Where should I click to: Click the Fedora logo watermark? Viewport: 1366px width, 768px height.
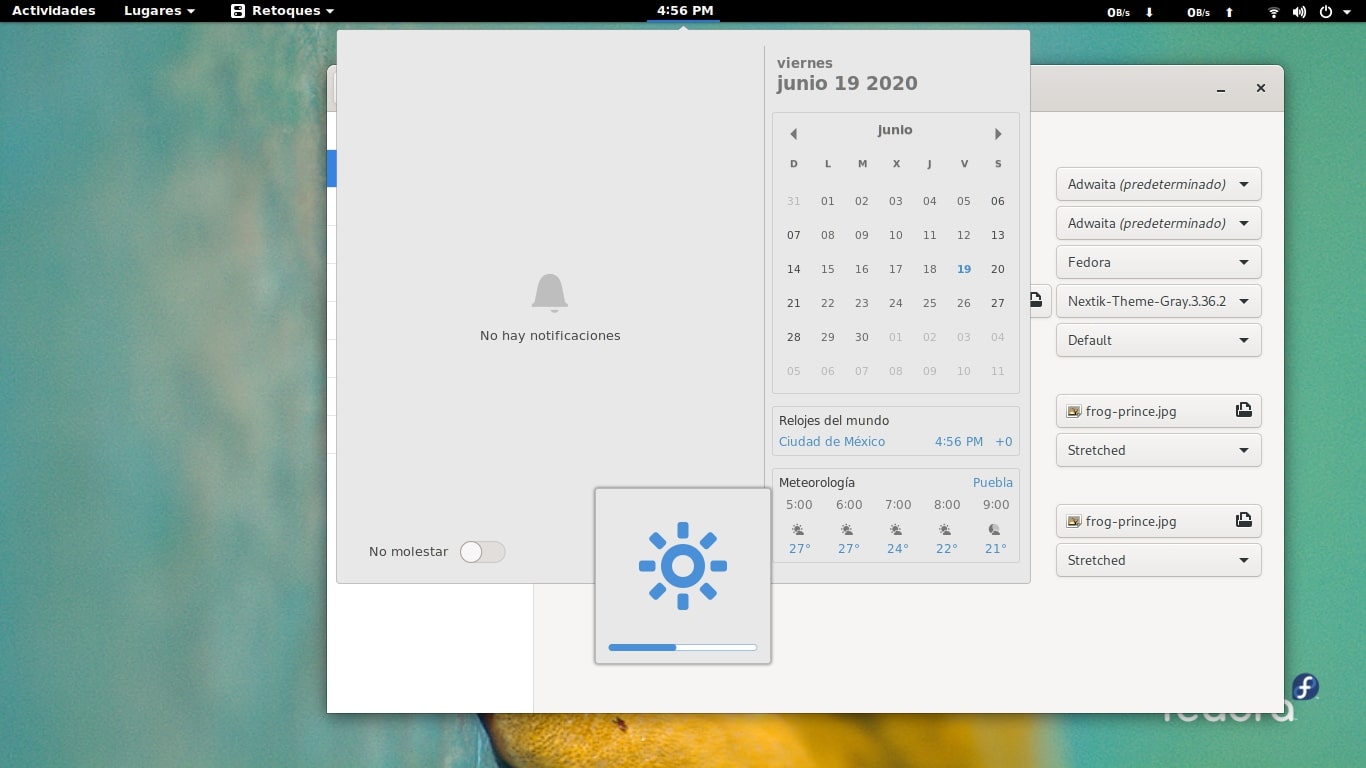point(1305,687)
